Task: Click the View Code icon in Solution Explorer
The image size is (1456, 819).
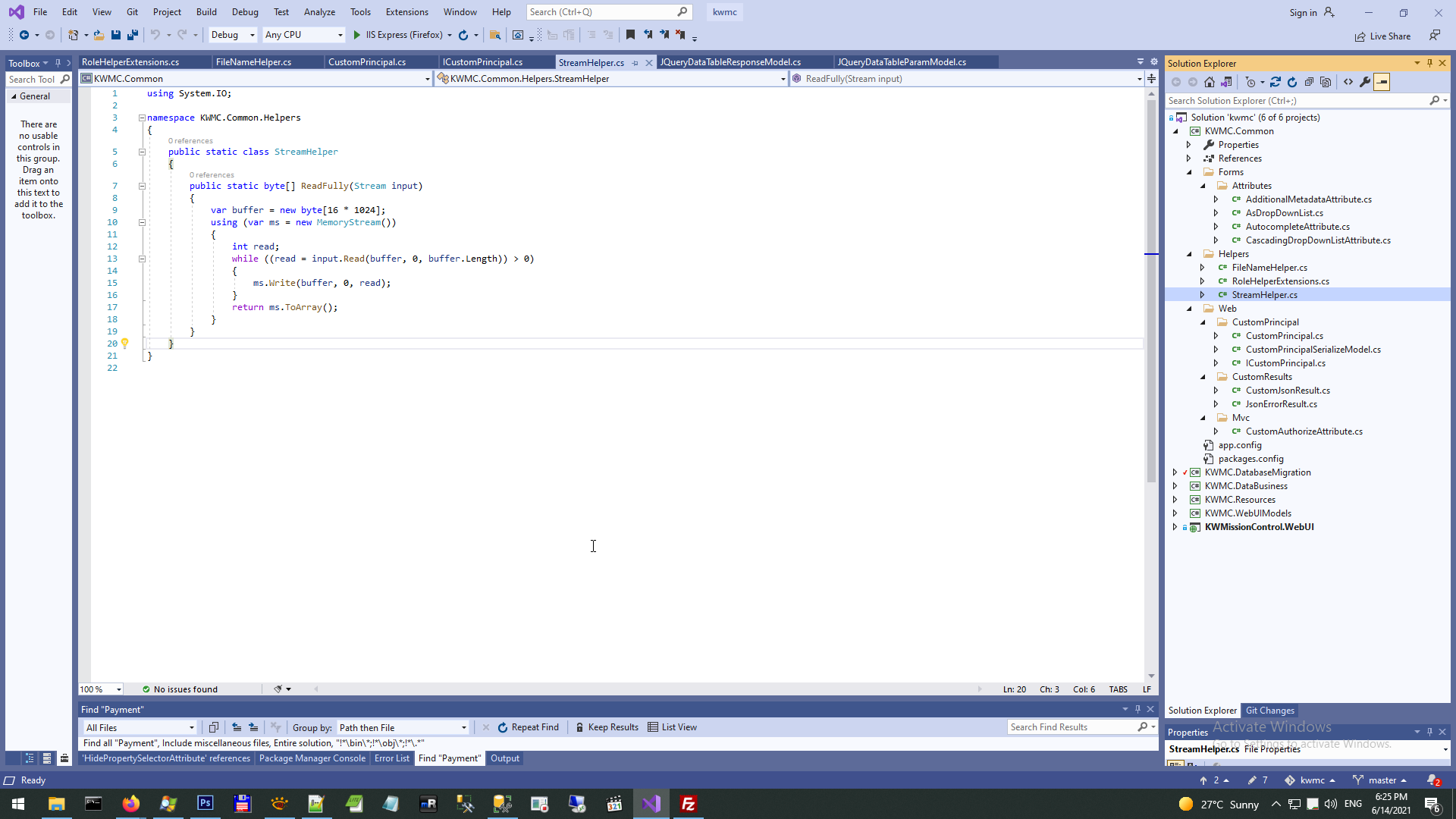Action: (1348, 82)
